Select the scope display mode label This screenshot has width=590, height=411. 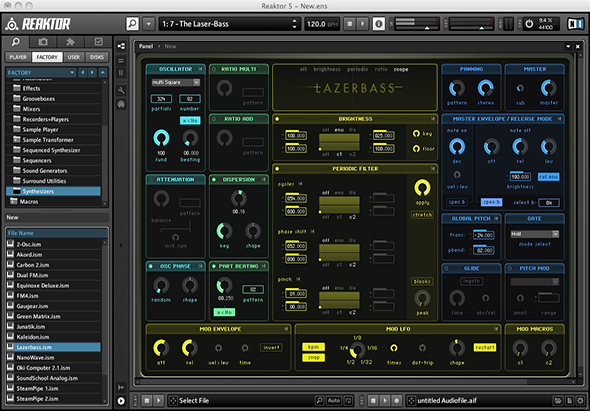click(401, 69)
